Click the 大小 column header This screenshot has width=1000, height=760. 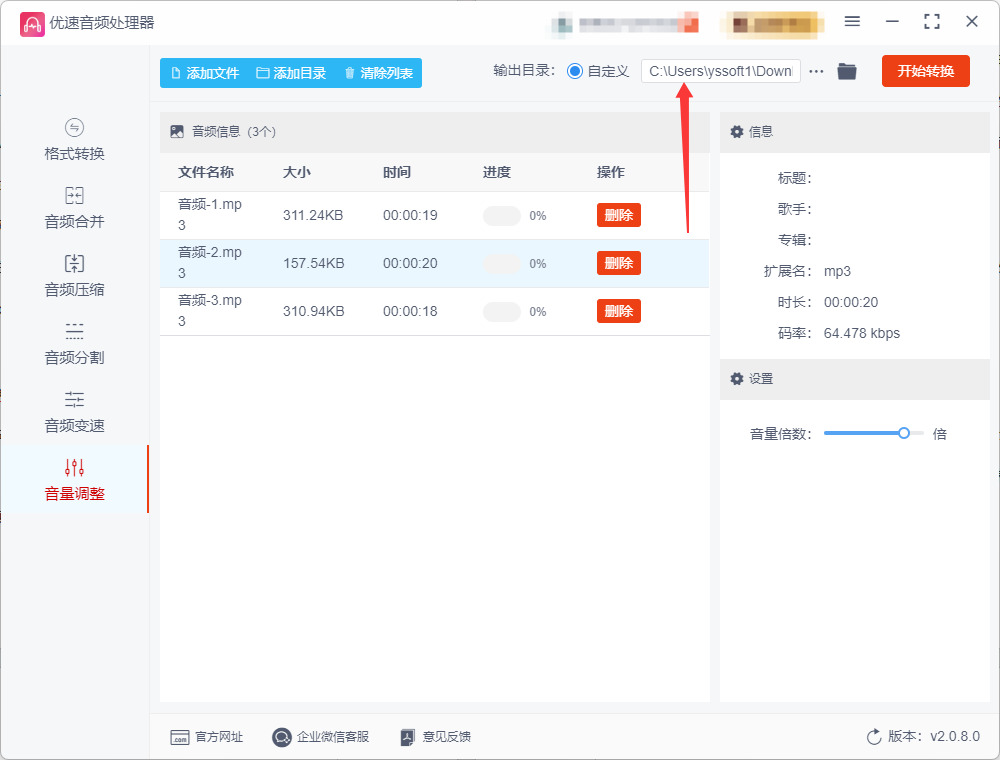pos(297,172)
